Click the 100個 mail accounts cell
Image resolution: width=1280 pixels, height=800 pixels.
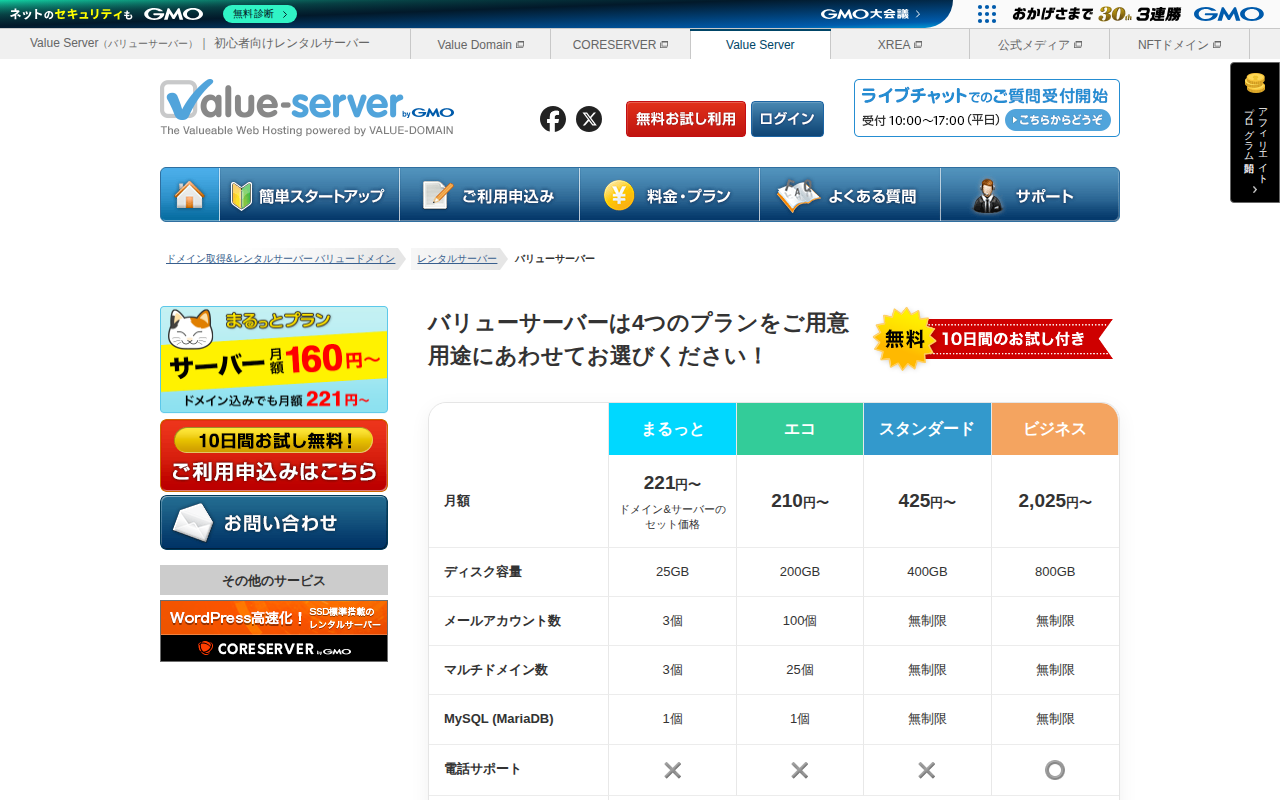click(800, 621)
